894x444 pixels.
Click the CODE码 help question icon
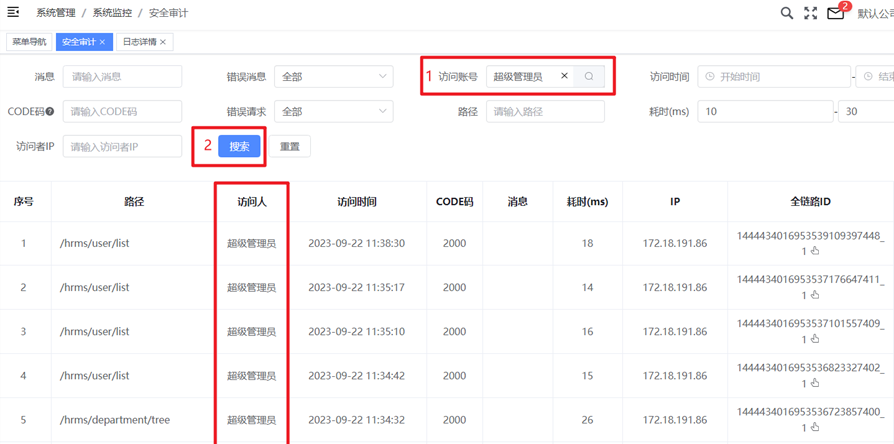click(x=50, y=112)
